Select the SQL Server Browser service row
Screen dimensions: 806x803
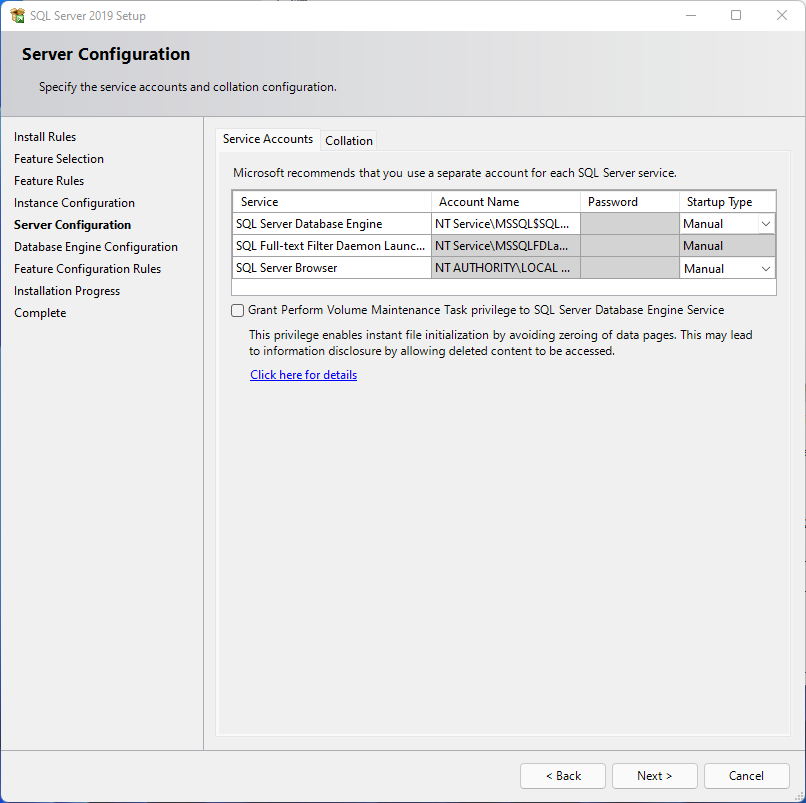point(332,268)
